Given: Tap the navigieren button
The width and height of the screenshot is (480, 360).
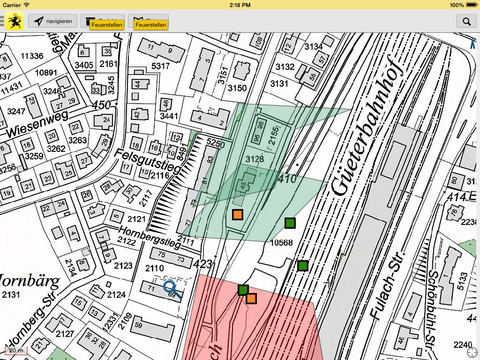Looking at the screenshot, I should [x=53, y=21].
